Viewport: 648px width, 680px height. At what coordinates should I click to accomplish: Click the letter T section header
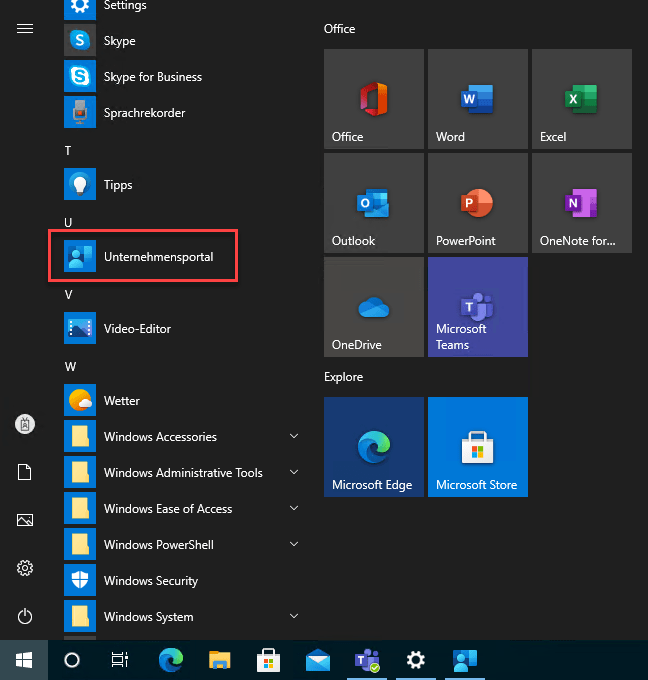(68, 151)
